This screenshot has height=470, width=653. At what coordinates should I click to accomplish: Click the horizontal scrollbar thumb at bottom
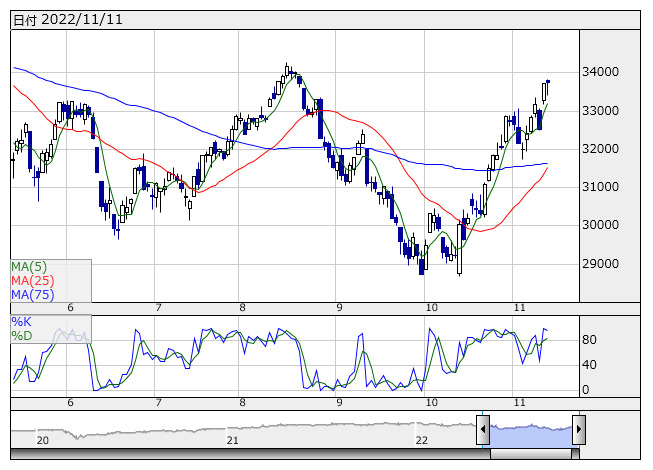click(x=531, y=454)
